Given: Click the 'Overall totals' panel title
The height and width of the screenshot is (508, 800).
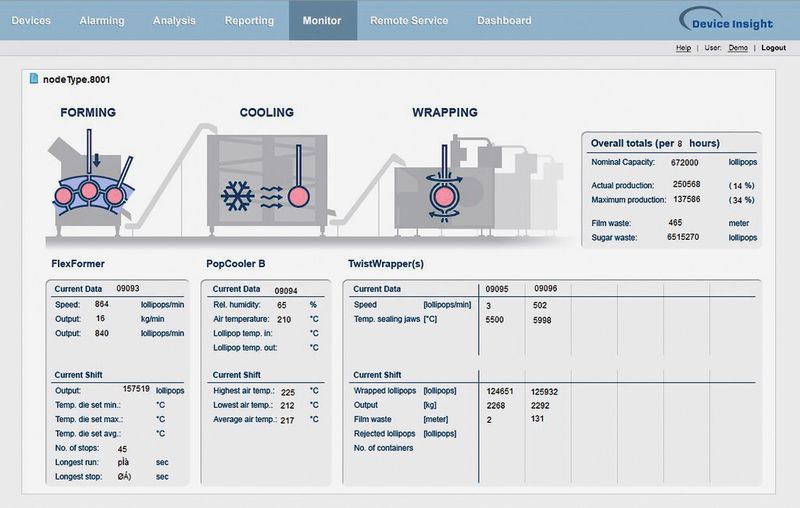Looking at the screenshot, I should click(x=655, y=143).
